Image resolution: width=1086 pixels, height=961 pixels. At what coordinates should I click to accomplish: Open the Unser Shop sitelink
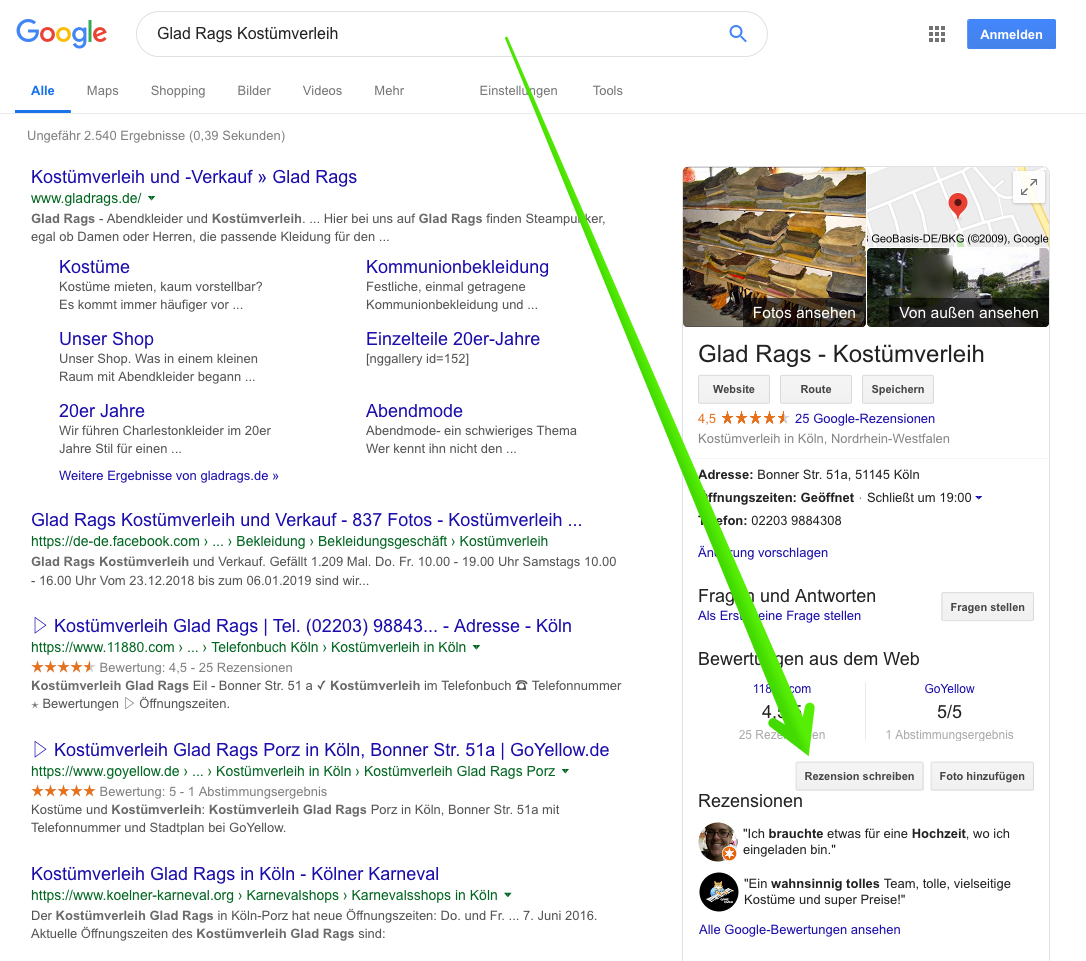point(106,339)
